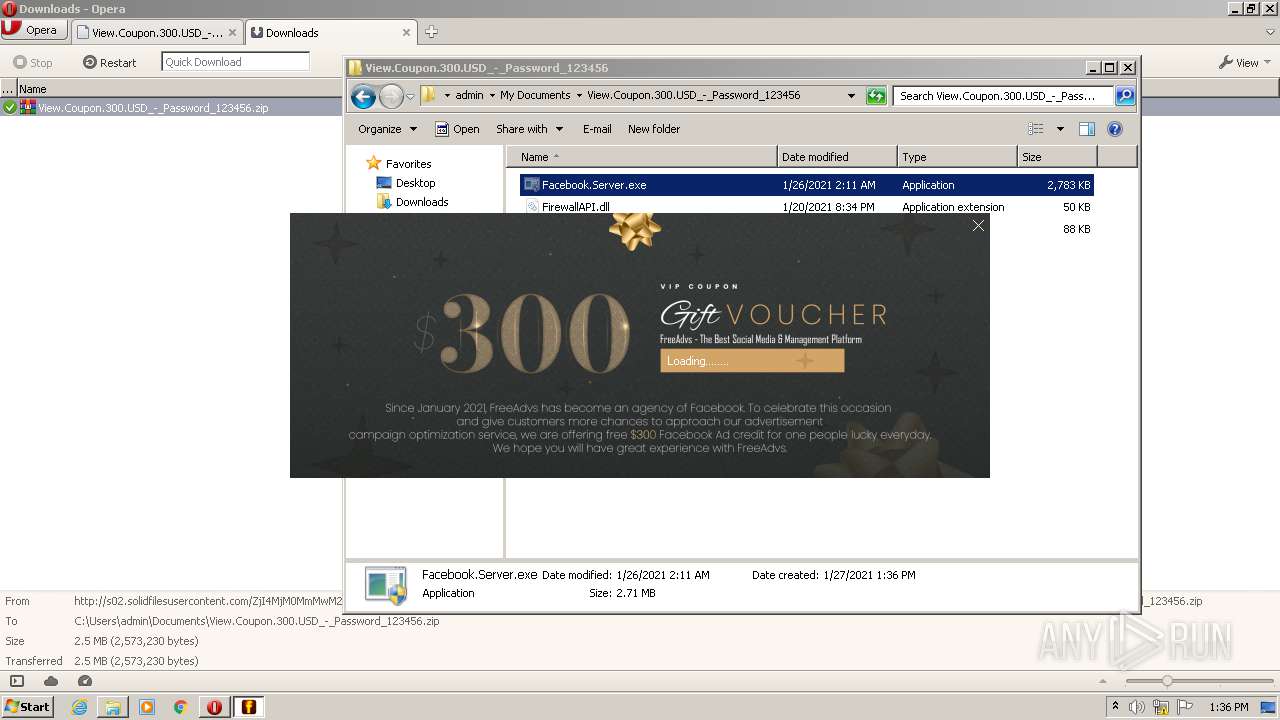Screen dimensions: 1280x720
Task: Show hidden system tray icons
Action: 1116,707
